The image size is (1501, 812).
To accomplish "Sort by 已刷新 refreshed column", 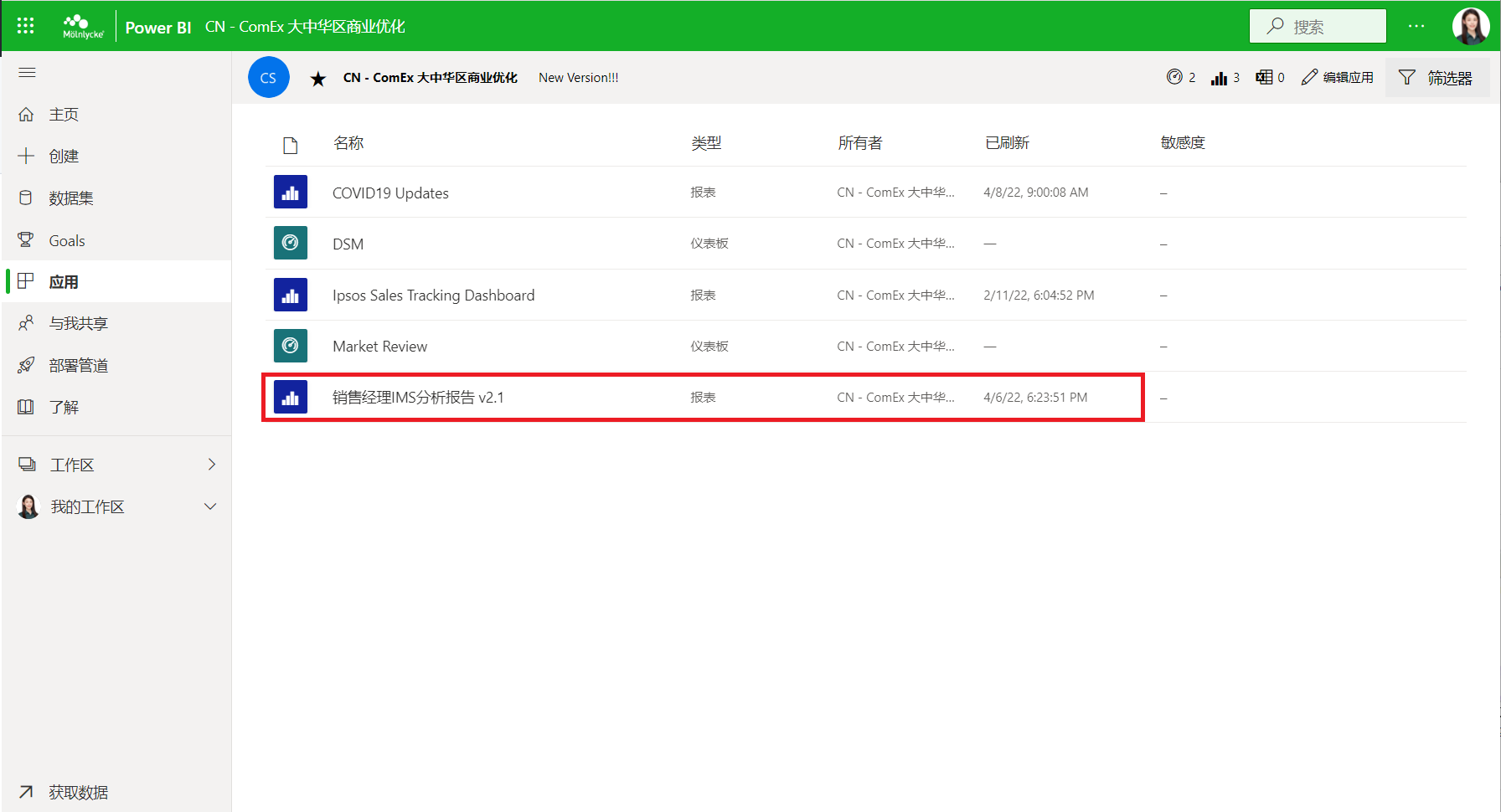I will pyautogui.click(x=1007, y=143).
